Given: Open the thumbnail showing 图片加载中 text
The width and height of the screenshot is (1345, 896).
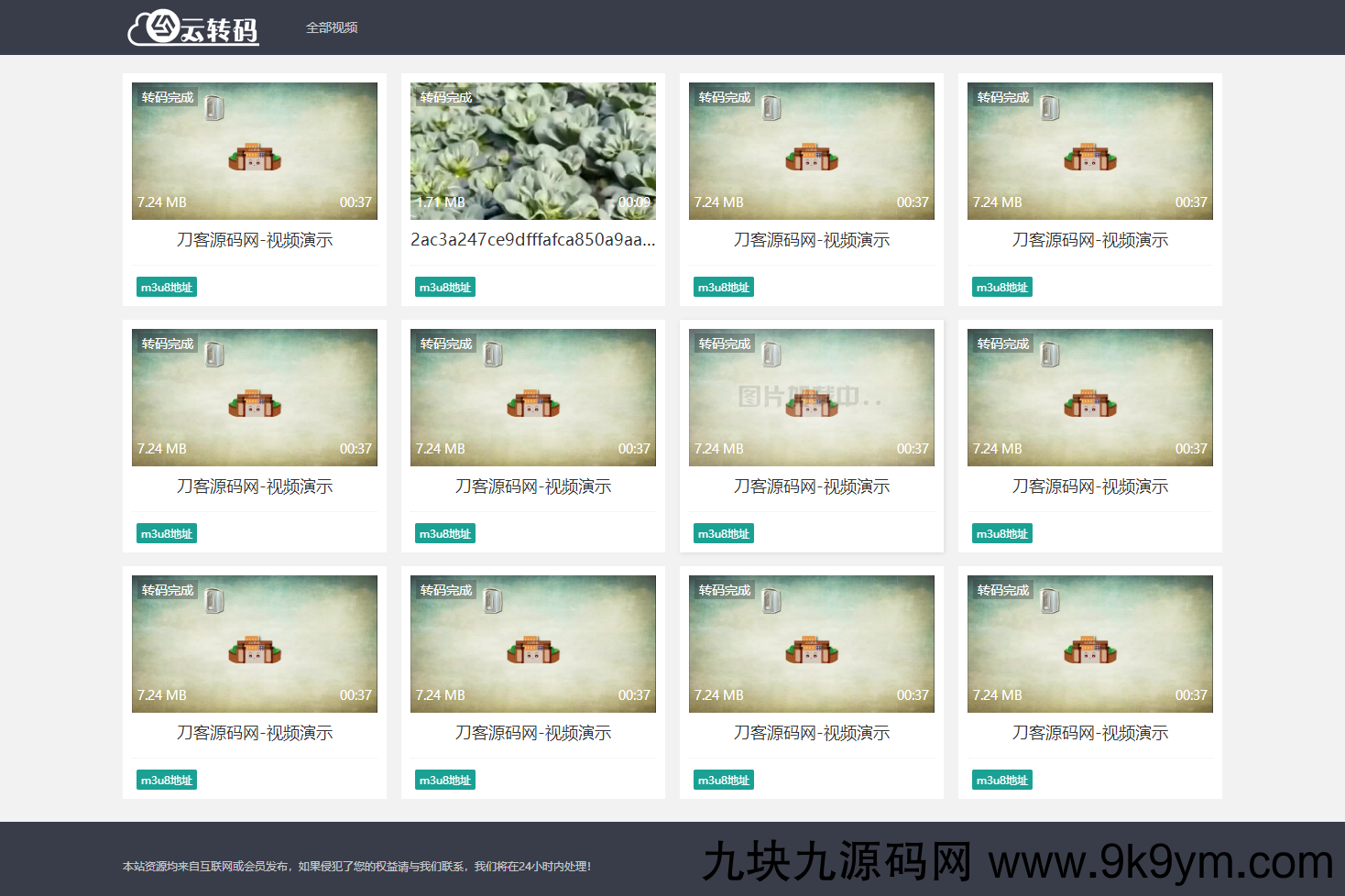Looking at the screenshot, I should (811, 397).
